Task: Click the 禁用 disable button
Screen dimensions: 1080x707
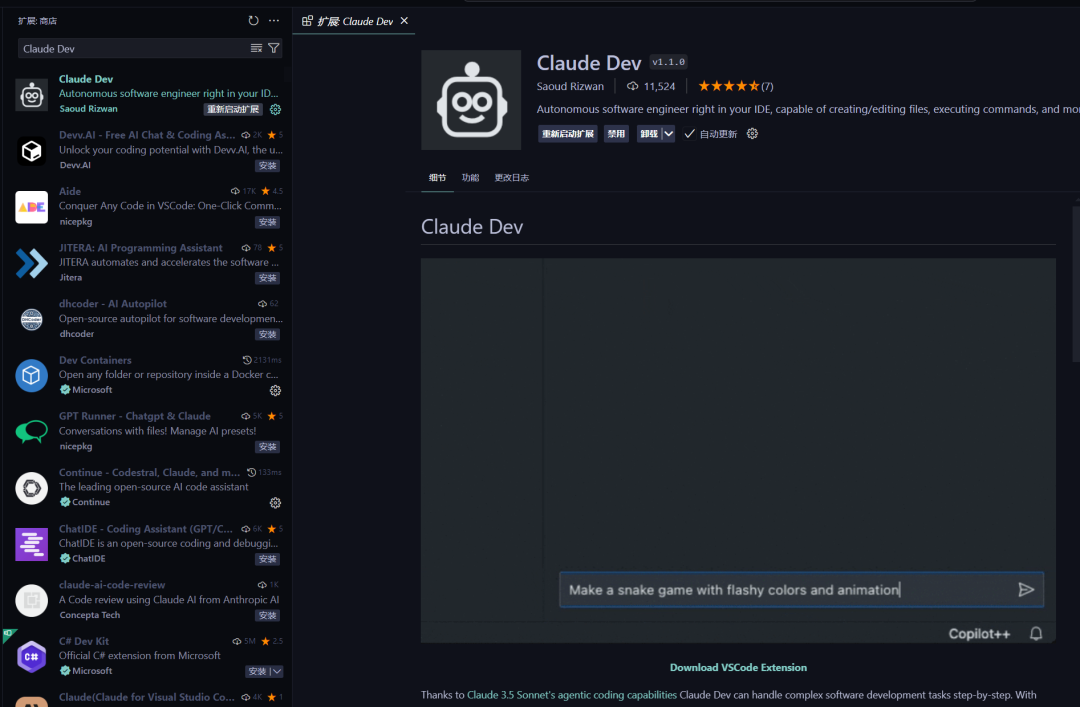Action: (616, 134)
